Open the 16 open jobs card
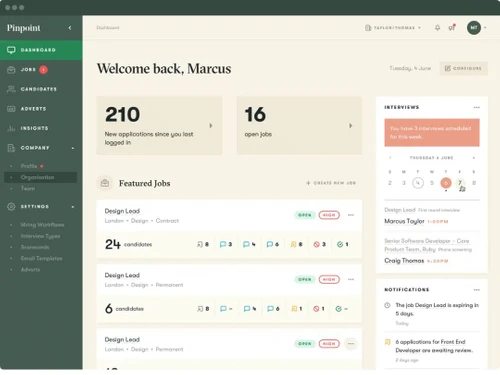Viewport: 500px width, 375px height. click(x=299, y=126)
